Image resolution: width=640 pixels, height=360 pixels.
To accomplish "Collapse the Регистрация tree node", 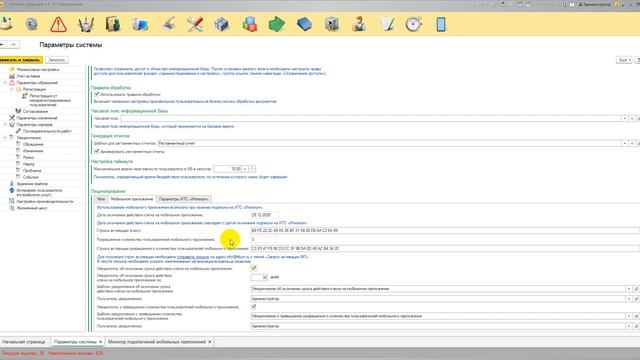I will coord(12,89).
